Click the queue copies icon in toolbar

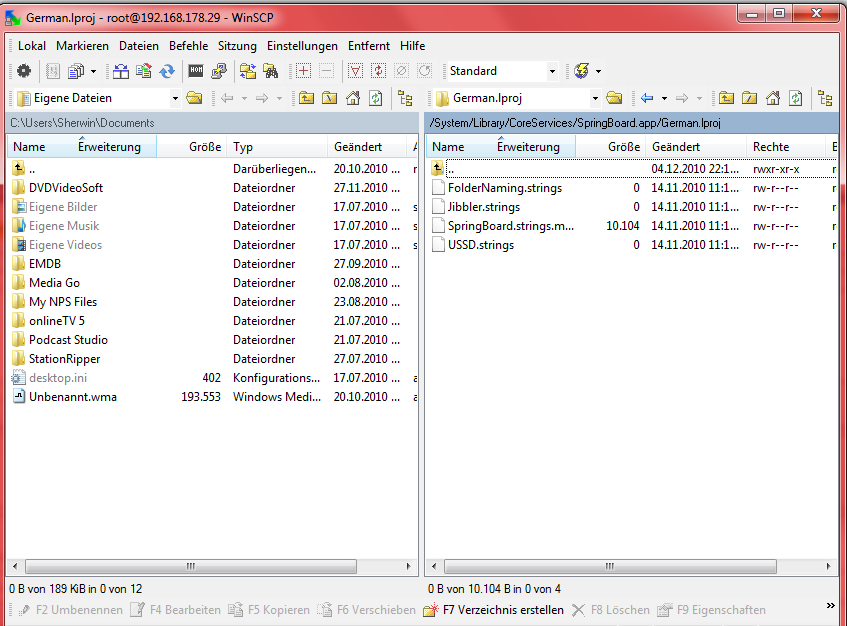click(x=76, y=71)
